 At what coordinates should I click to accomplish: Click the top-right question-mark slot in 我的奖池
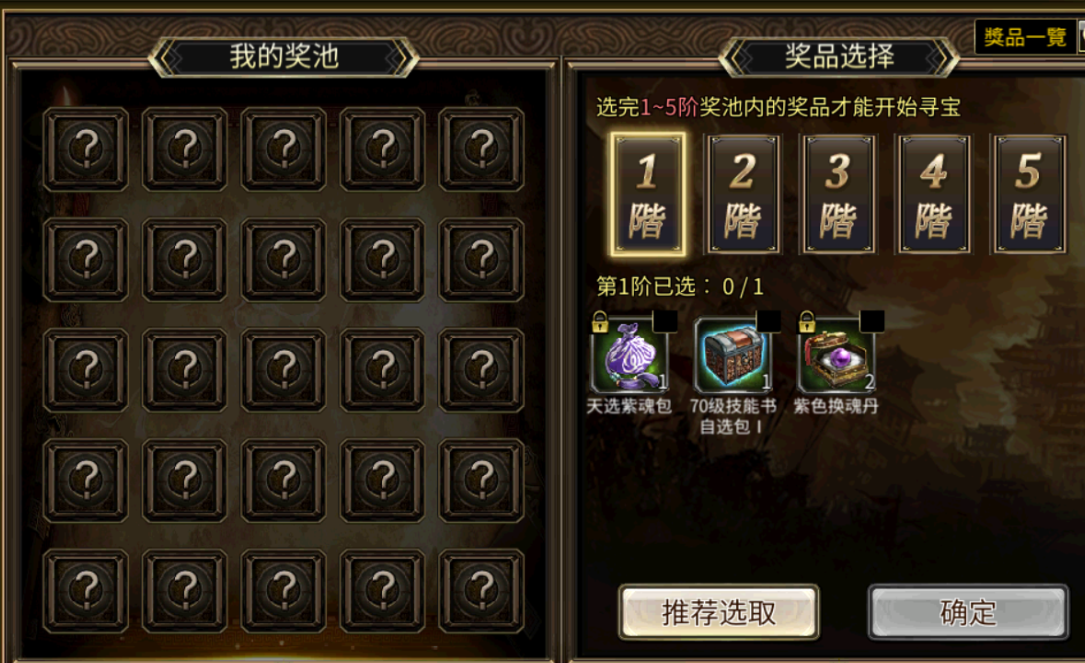point(482,149)
